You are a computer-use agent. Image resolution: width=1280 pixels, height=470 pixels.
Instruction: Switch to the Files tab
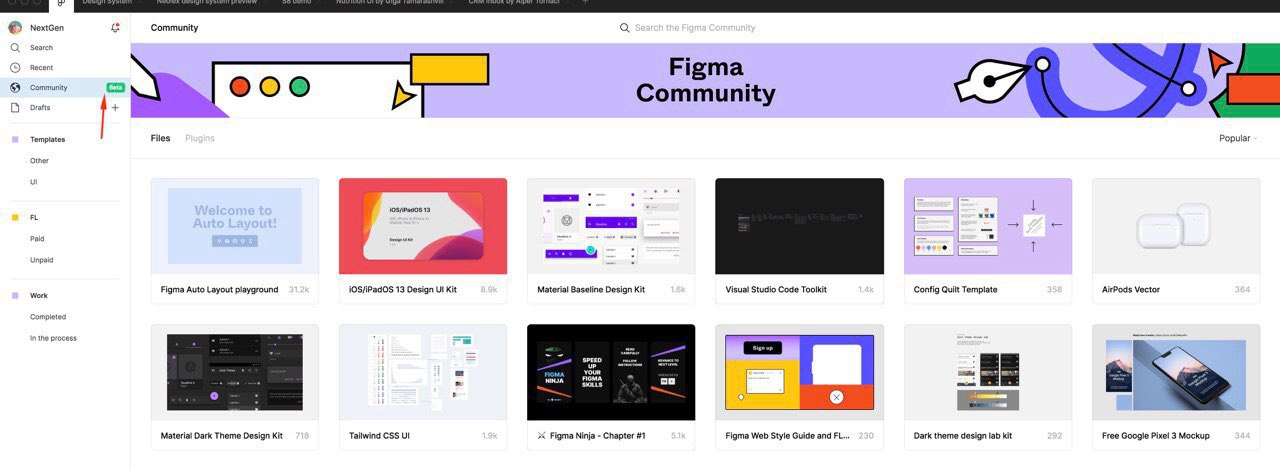(160, 138)
